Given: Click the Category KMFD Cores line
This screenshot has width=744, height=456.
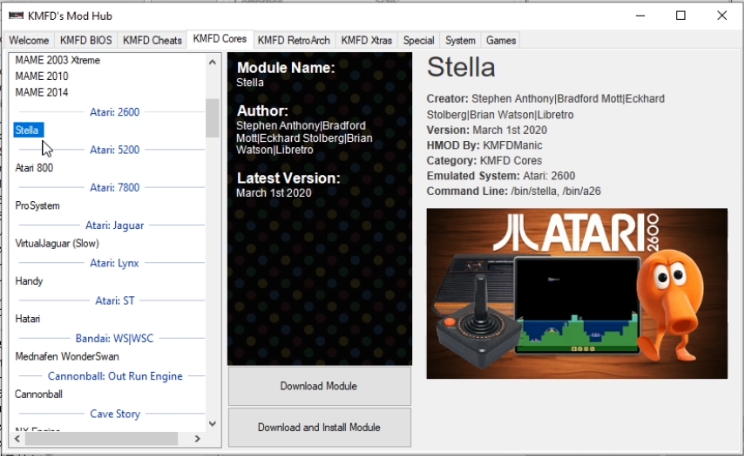Looking at the screenshot, I should tap(484, 160).
